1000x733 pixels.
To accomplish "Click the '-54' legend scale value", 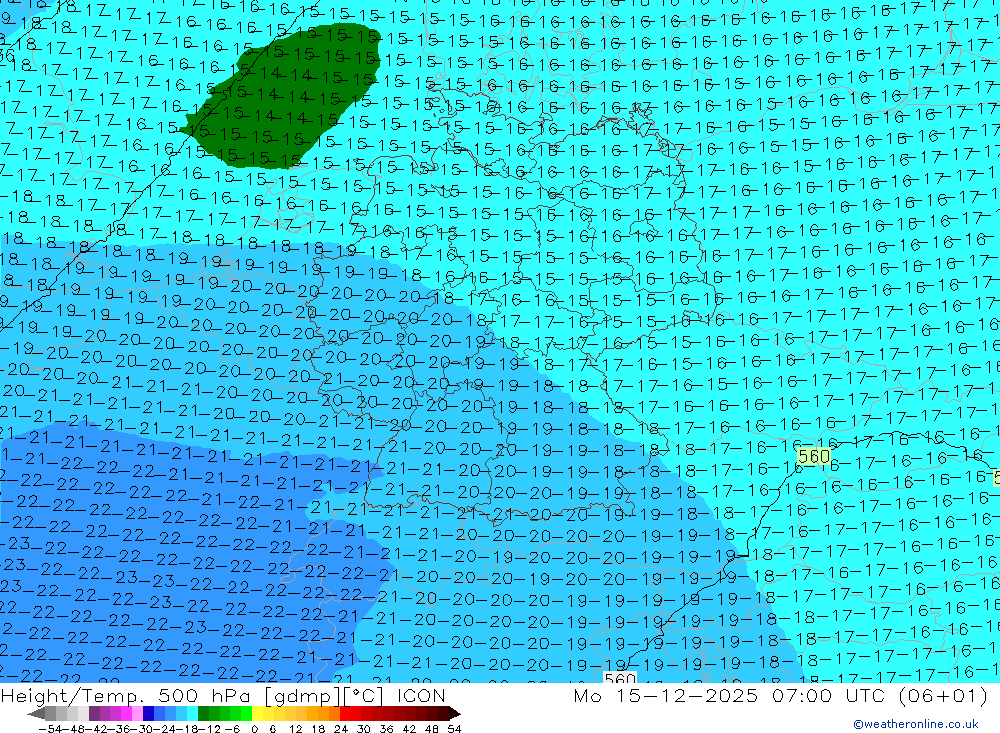I will (x=50, y=729).
